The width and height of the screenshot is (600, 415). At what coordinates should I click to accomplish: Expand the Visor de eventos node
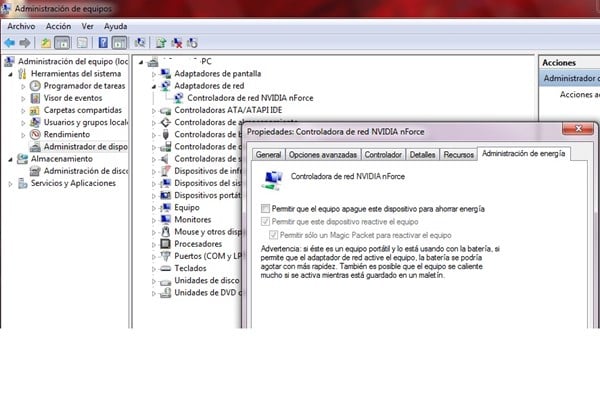(x=23, y=99)
